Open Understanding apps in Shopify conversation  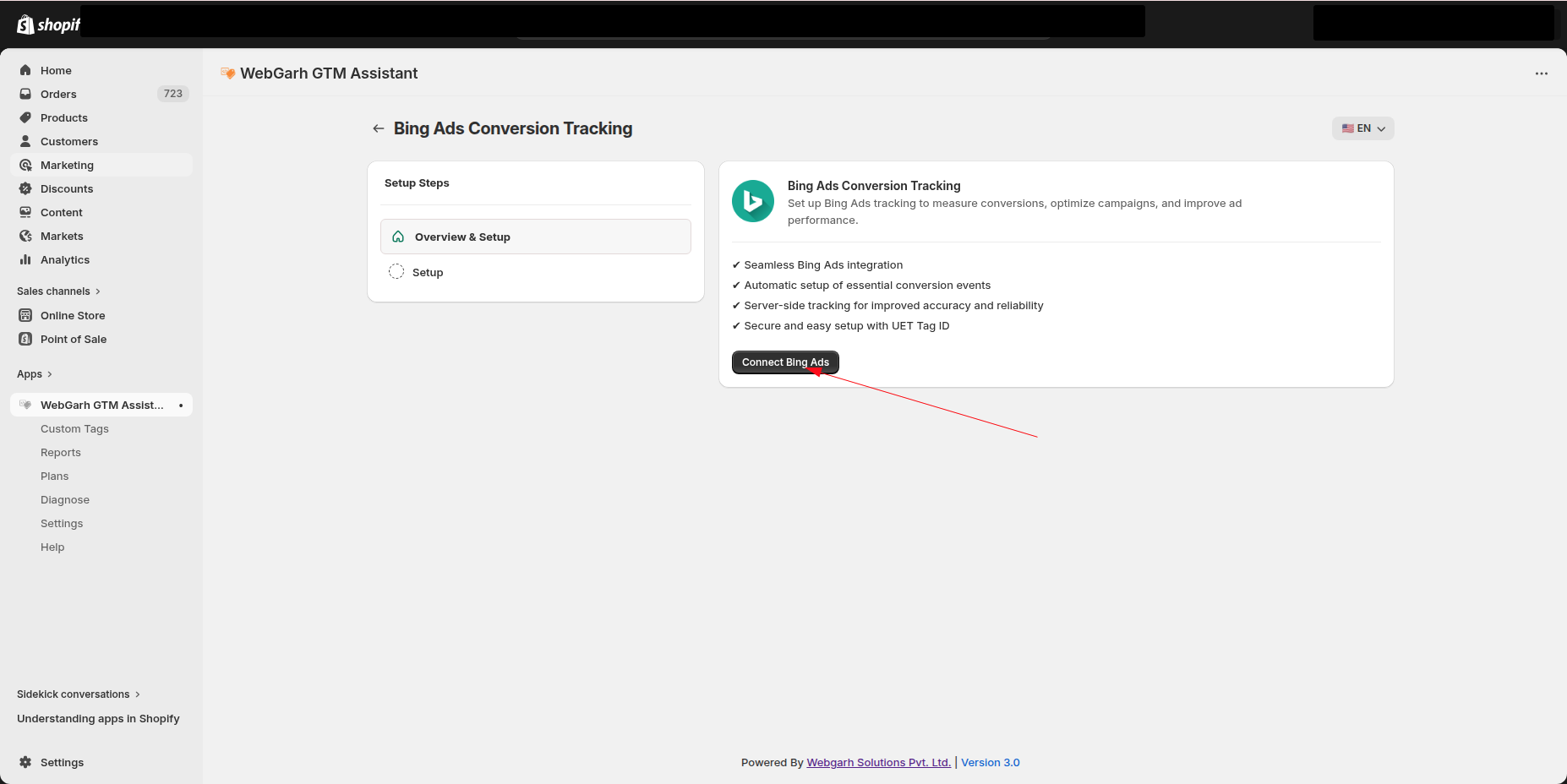coord(98,719)
